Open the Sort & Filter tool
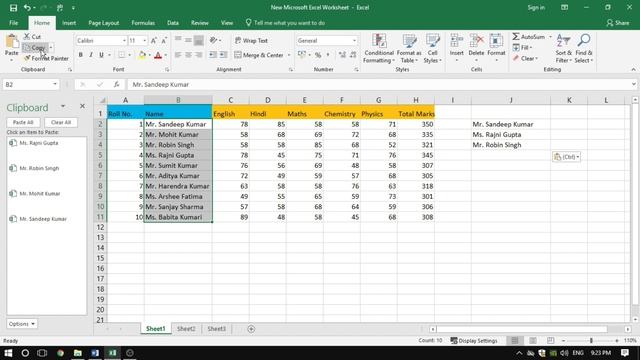This screenshot has height=360, width=640. coord(563,48)
